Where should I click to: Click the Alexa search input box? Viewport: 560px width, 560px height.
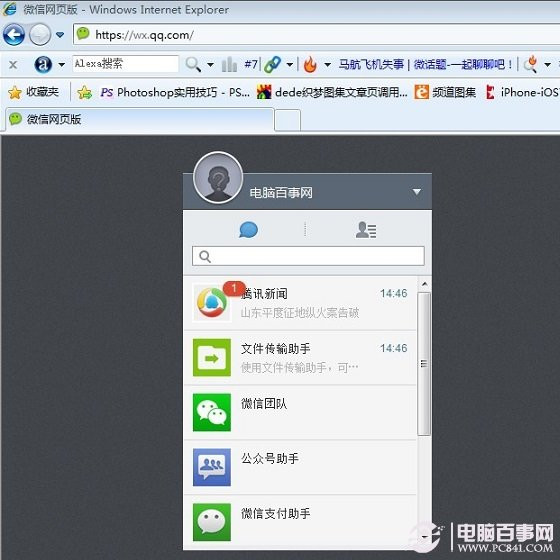pos(125,64)
